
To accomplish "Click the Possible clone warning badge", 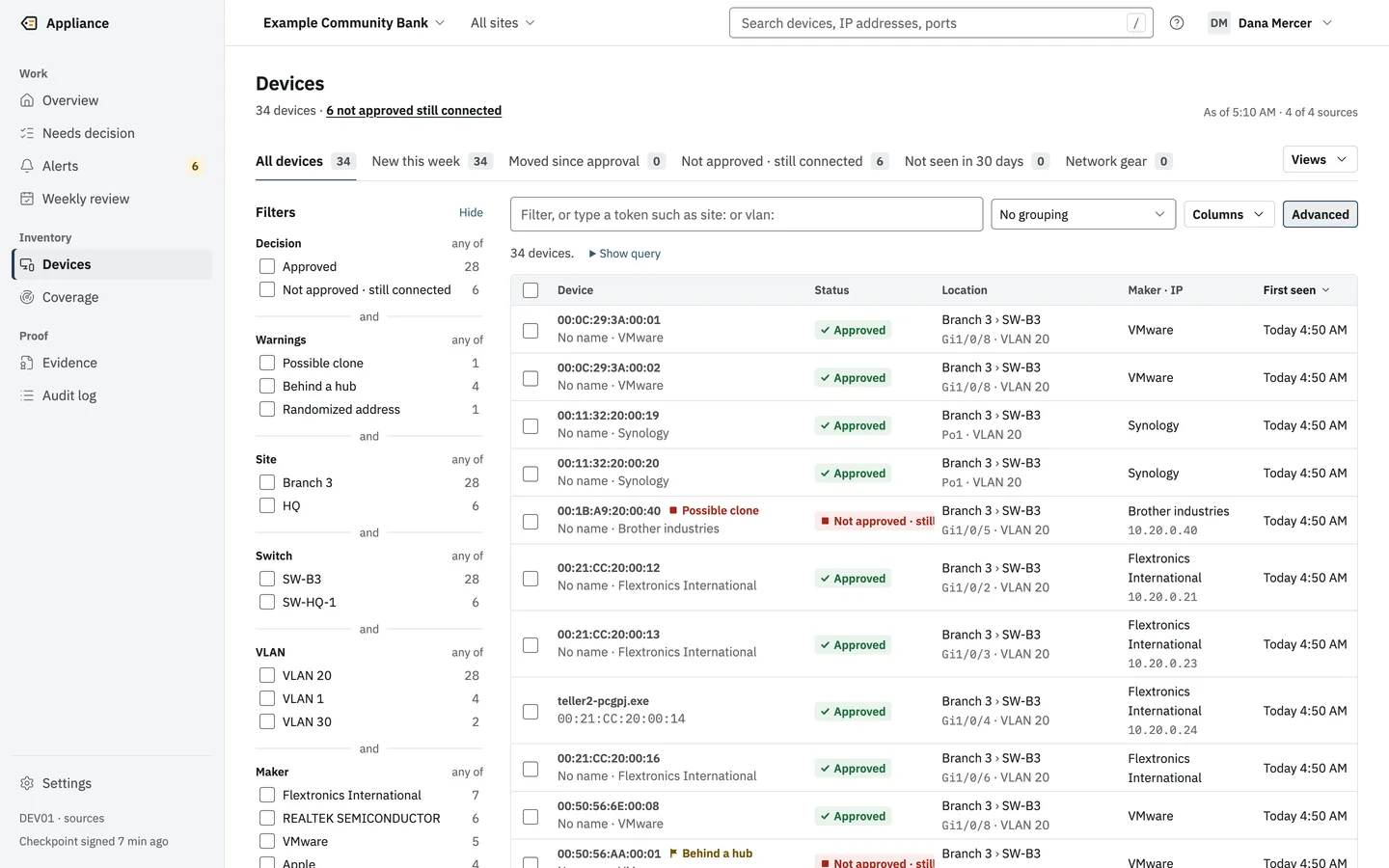I will click(714, 511).
